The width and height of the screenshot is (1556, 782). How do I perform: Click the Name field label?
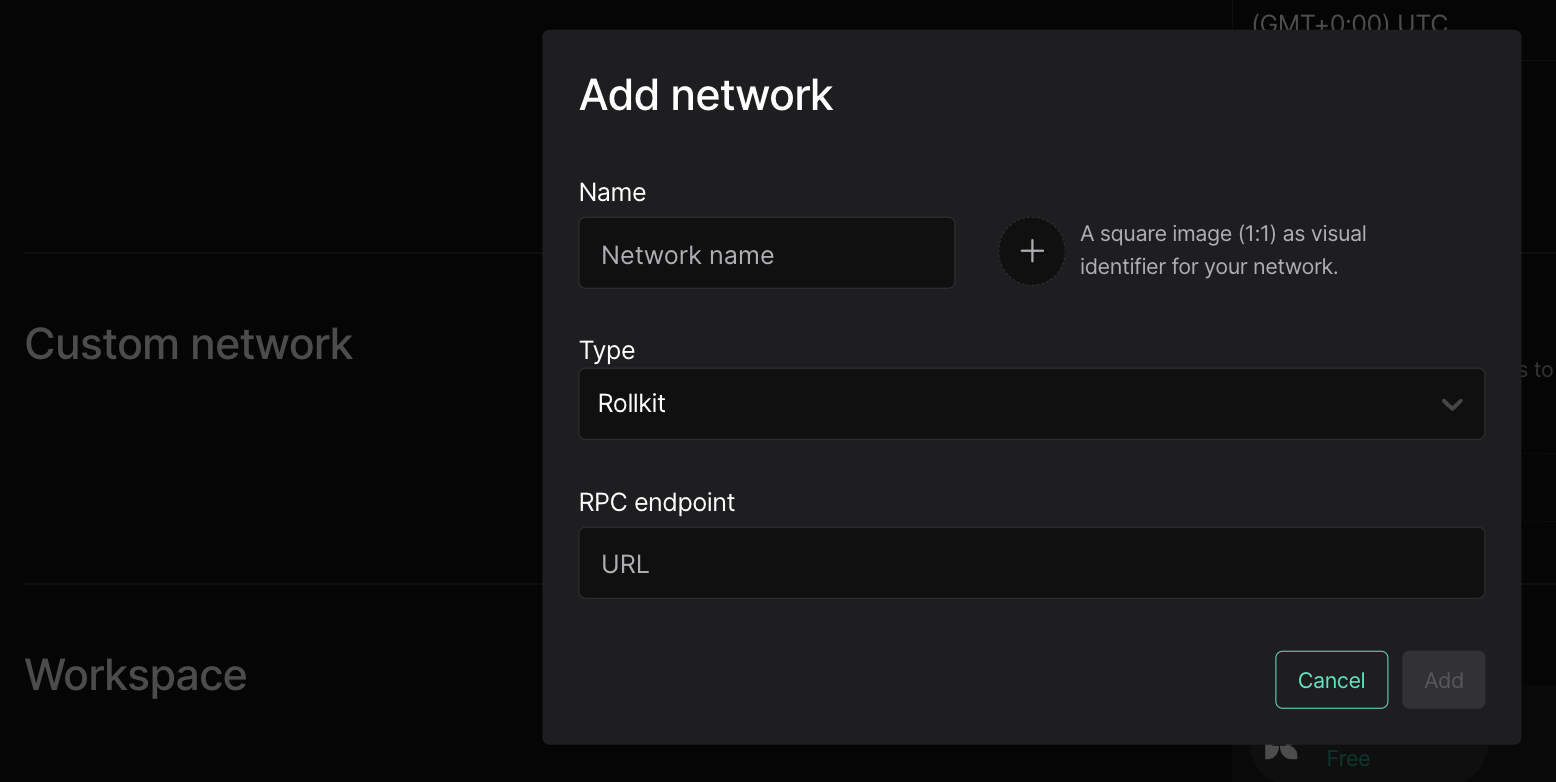(x=612, y=192)
